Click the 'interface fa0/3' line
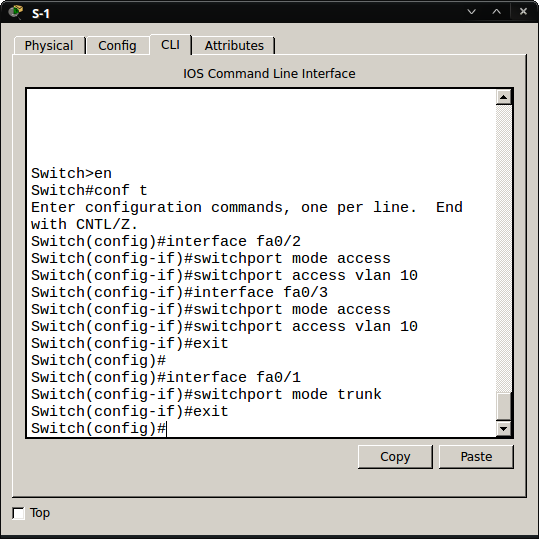This screenshot has height=539, width=539. pos(179,293)
